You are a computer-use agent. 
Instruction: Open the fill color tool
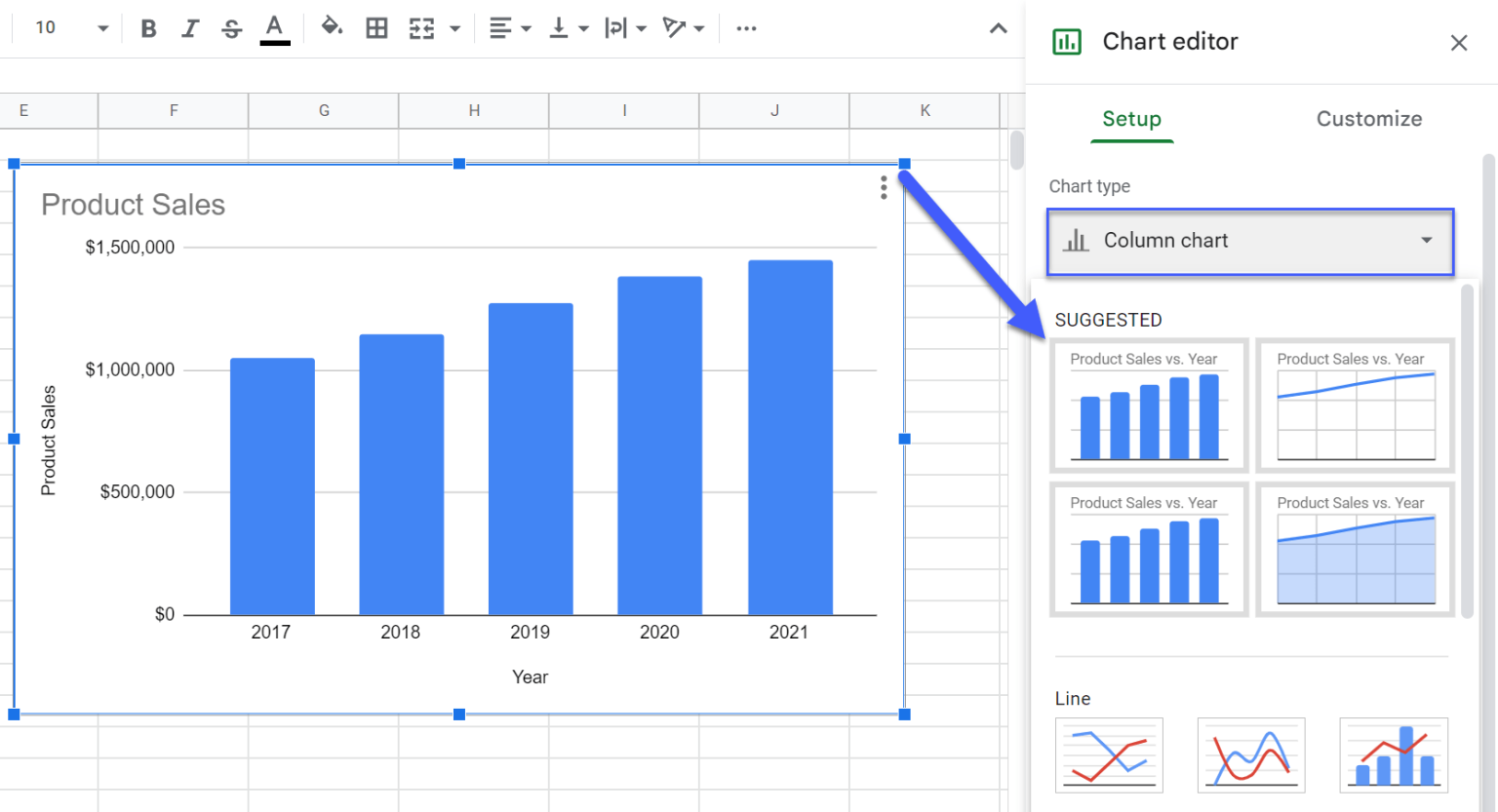pos(332,27)
